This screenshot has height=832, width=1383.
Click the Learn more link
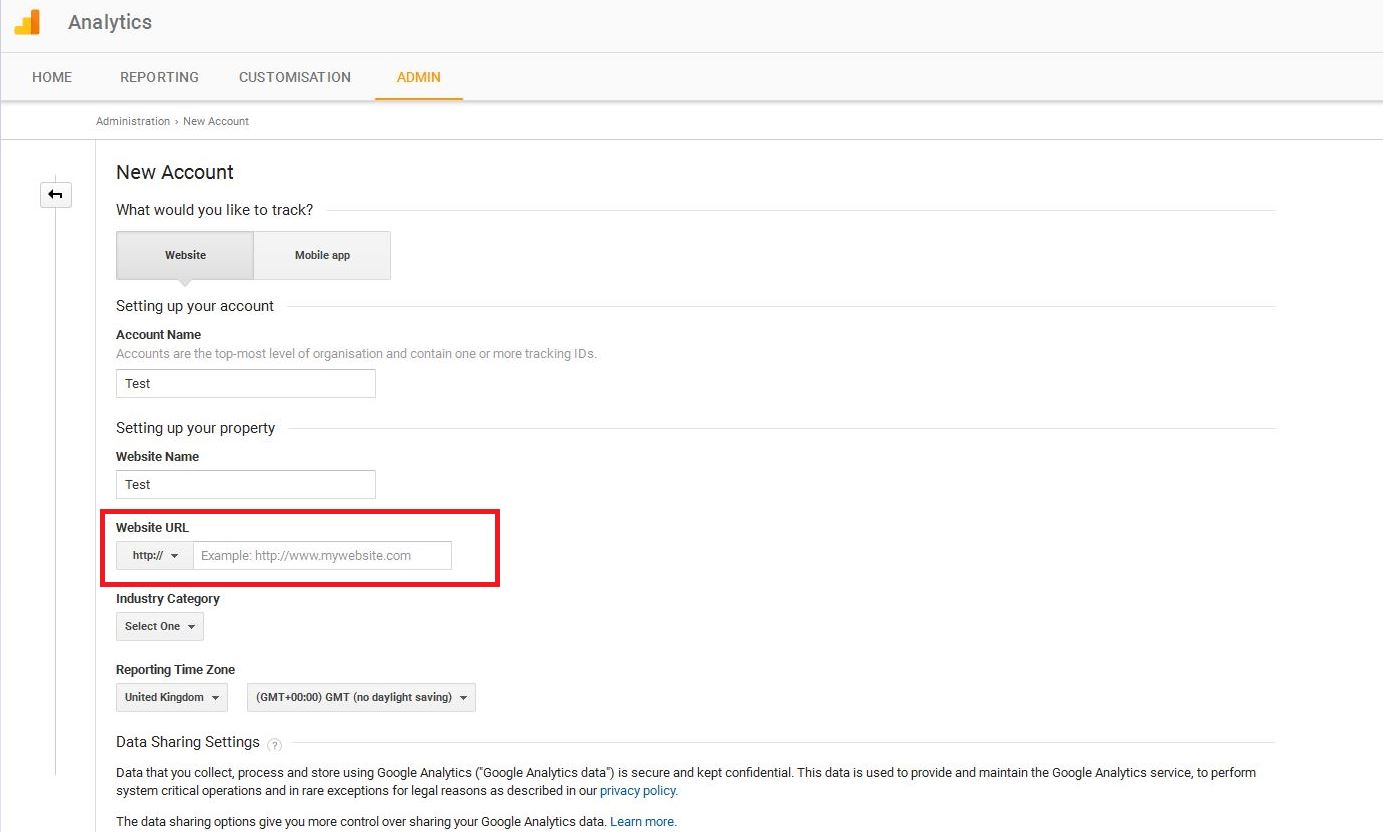(643, 822)
